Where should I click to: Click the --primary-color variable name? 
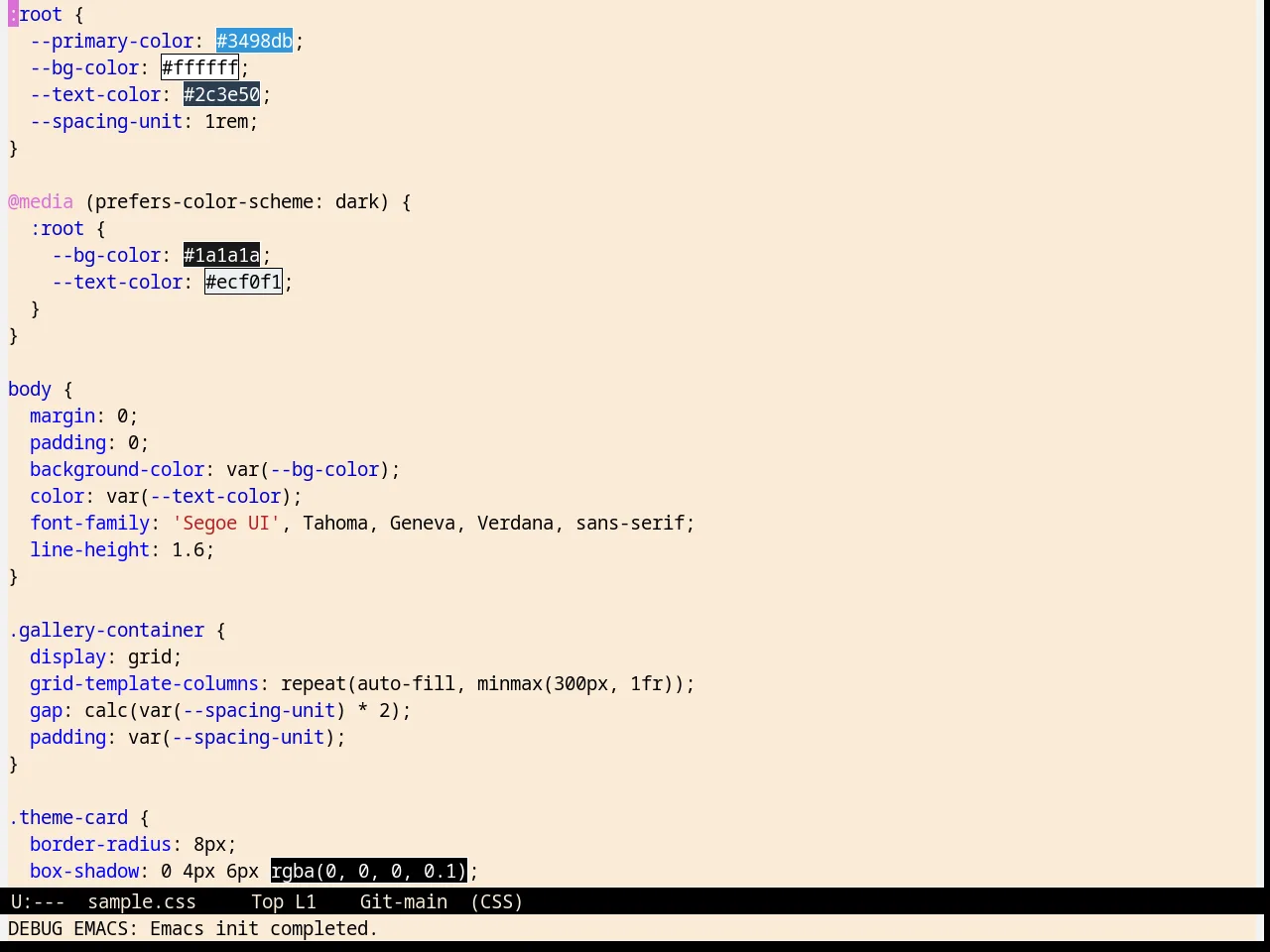click(112, 41)
